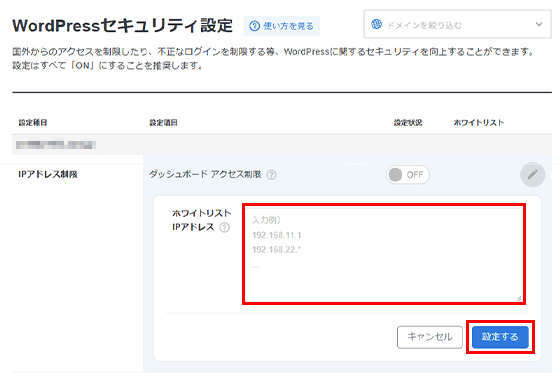Click the 設定する button
Viewport: 560px width, 380px height.
500,337
